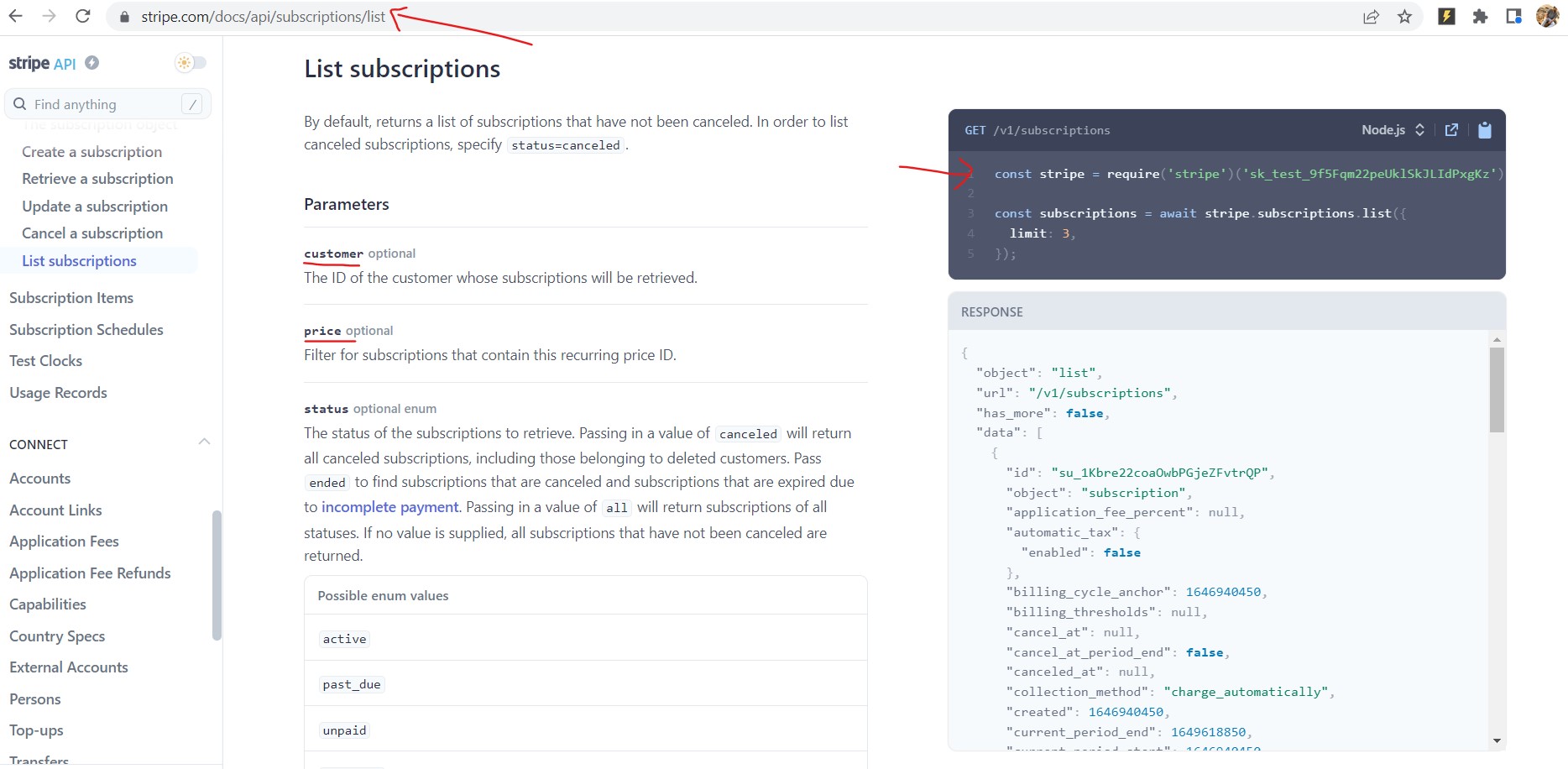Copy the code sample to clipboard
The height and width of the screenshot is (769, 1568).
[1485, 130]
